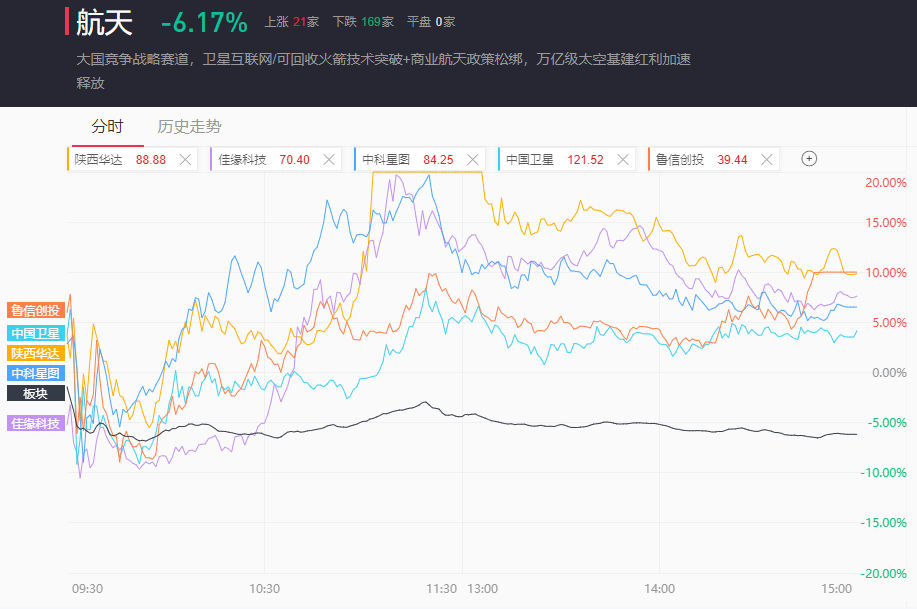Remove 中国卫星 from the comparison chart
The width and height of the screenshot is (917, 609).
623,159
